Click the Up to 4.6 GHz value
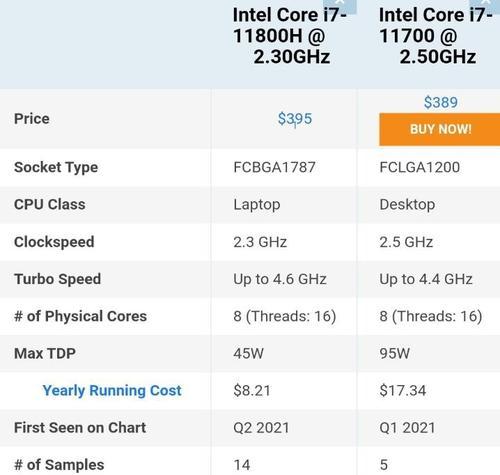Screen dimensions: 500x475 [280, 279]
